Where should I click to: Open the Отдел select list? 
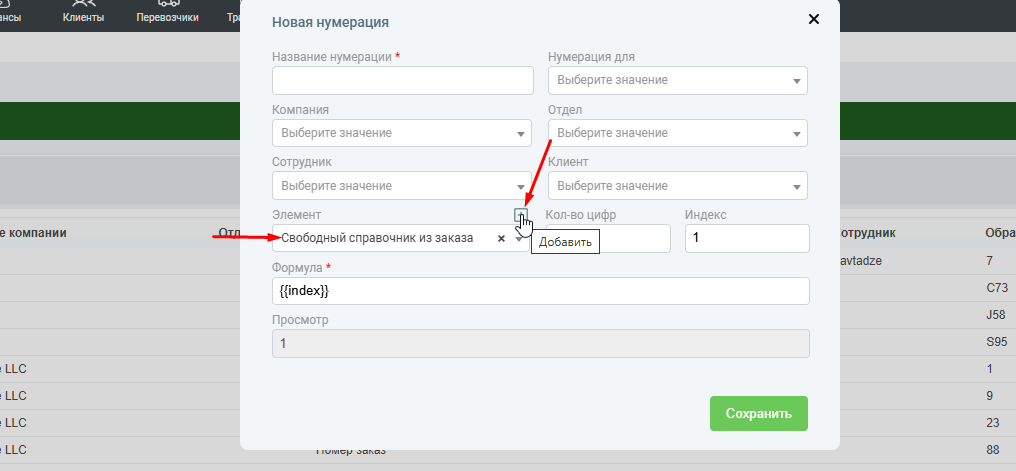click(677, 133)
